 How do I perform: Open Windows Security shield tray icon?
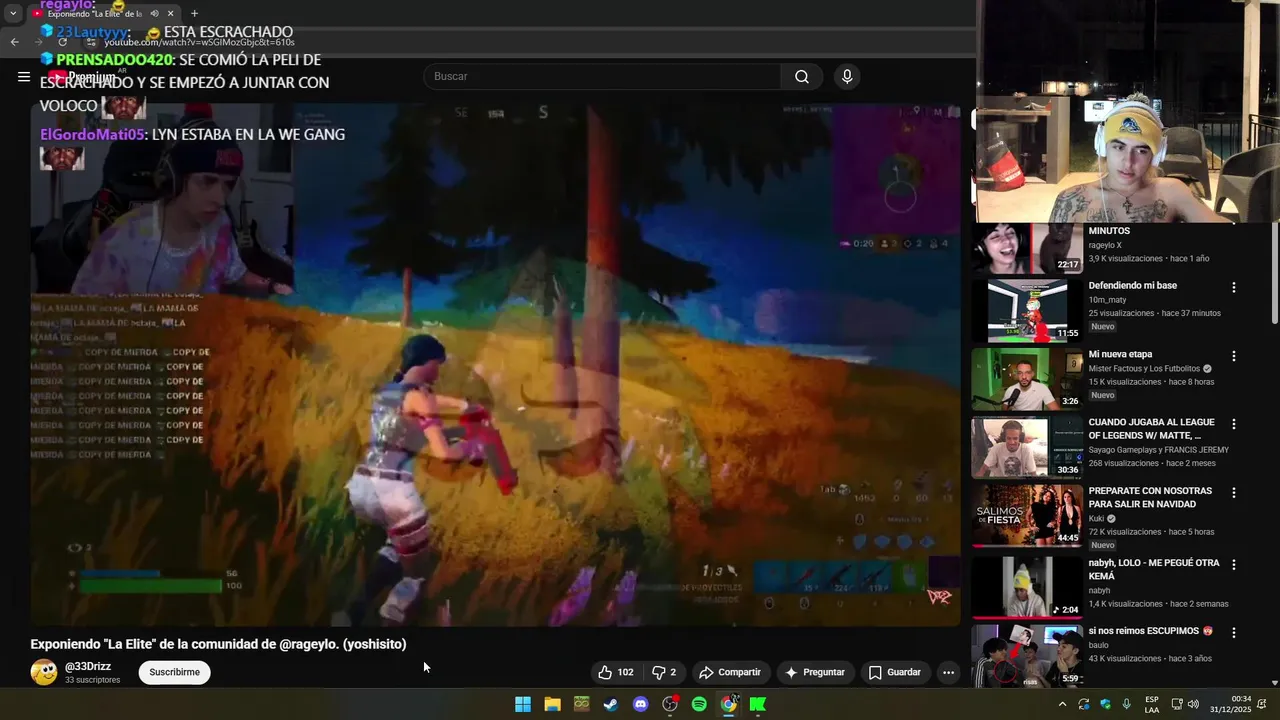coord(1105,704)
